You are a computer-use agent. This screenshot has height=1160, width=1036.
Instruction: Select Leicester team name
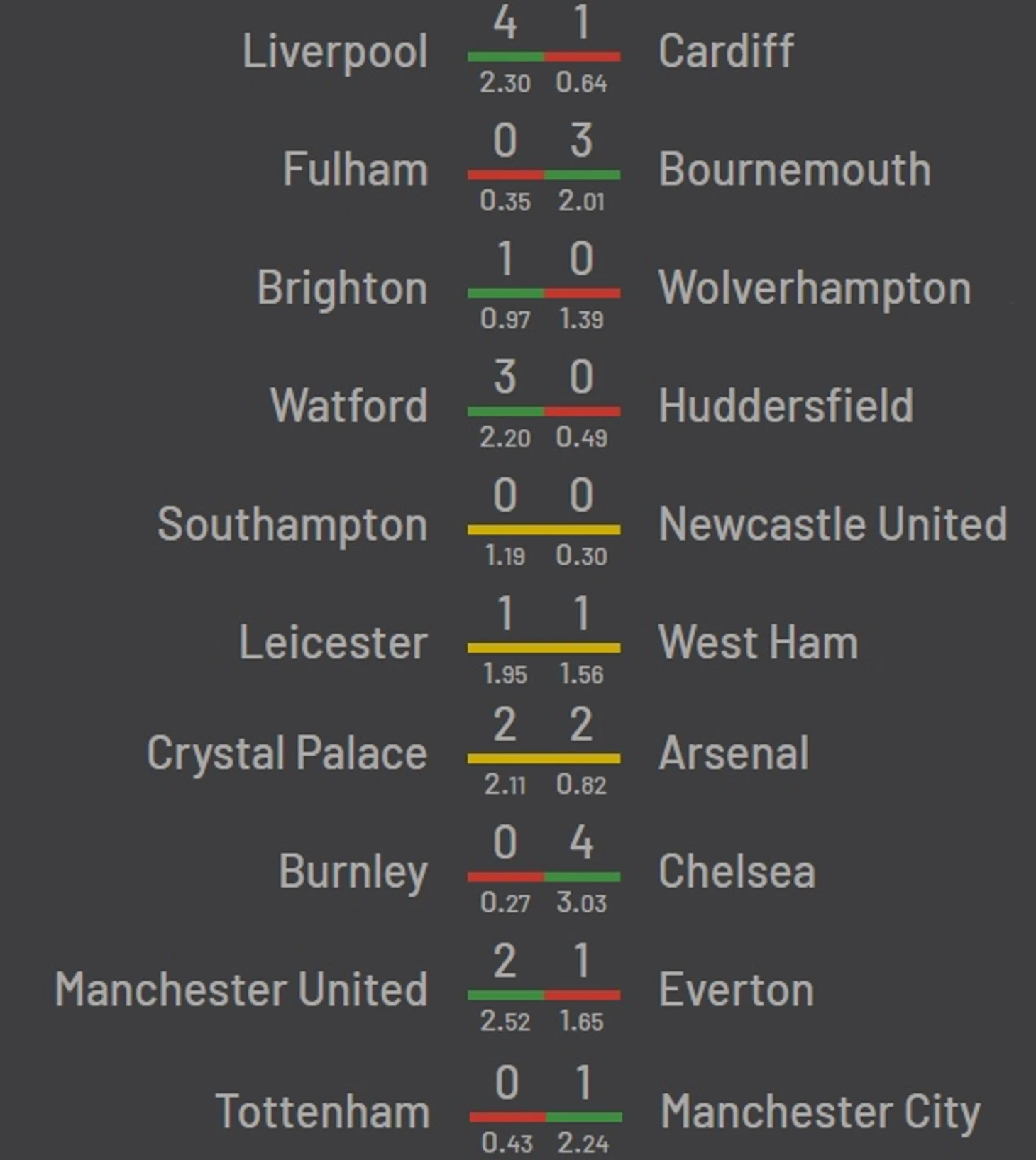pos(334,643)
